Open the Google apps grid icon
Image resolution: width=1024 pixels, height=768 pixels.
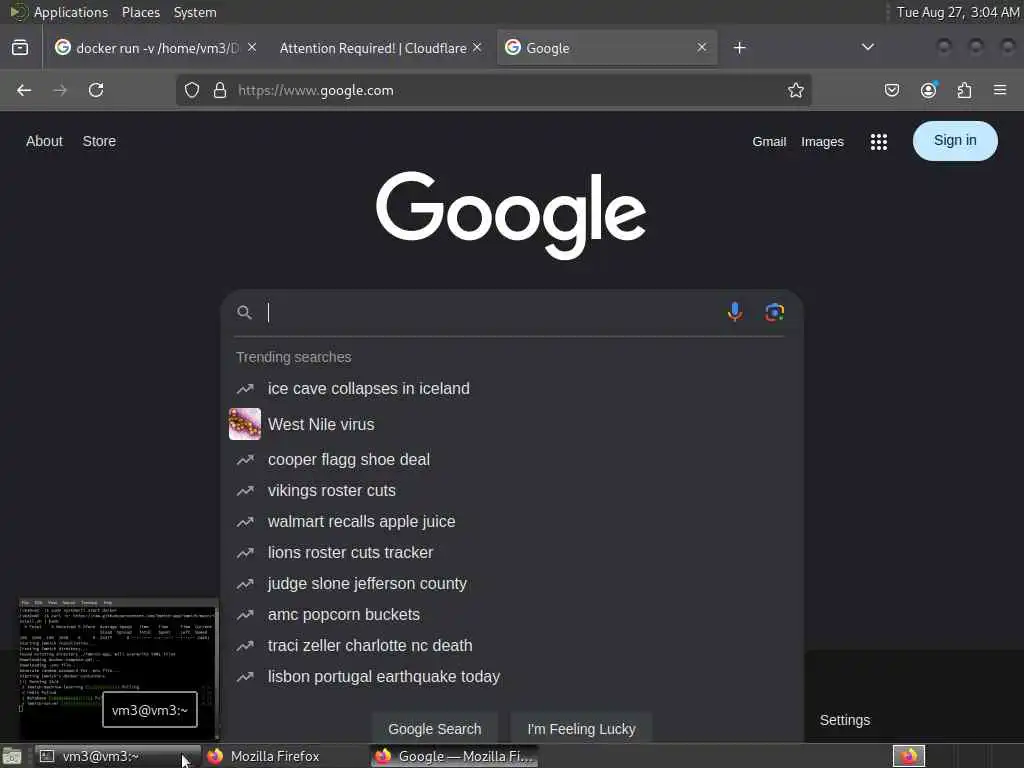pyautogui.click(x=879, y=142)
